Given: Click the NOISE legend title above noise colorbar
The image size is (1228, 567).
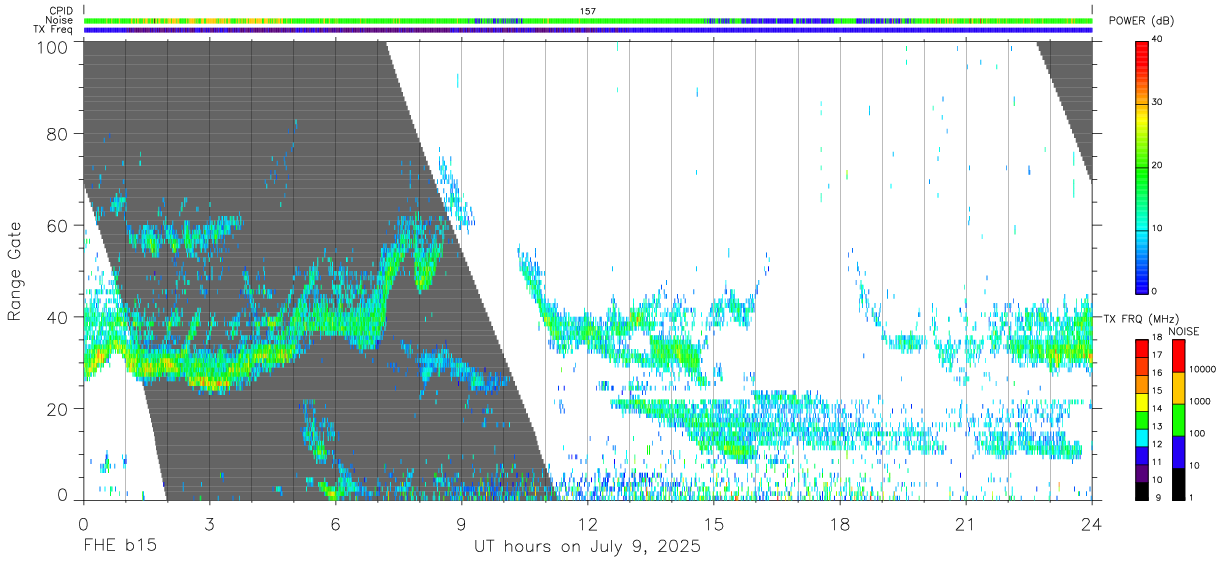Looking at the screenshot, I should (x=1184, y=331).
